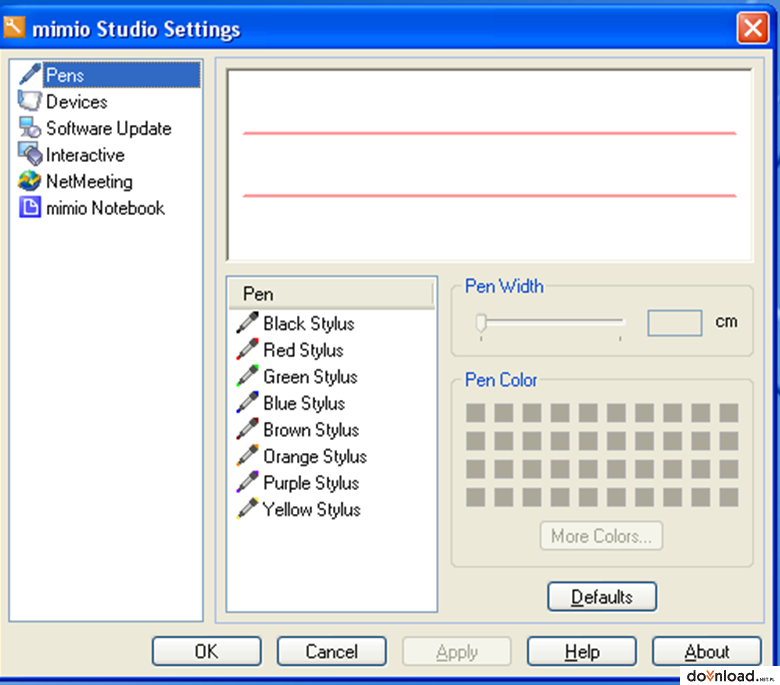Click the Pen Width slider thumb
The image size is (780, 685).
pos(481,322)
